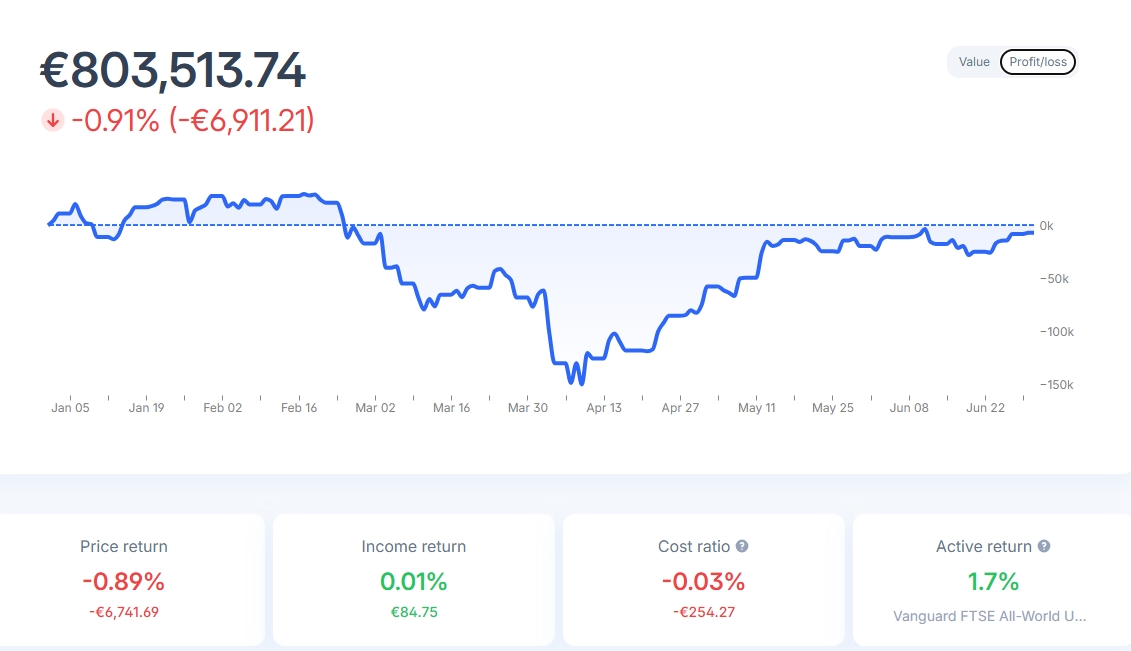The image size is (1131, 651).
Task: Click the Jun 22 axis label
Action: pos(985,408)
